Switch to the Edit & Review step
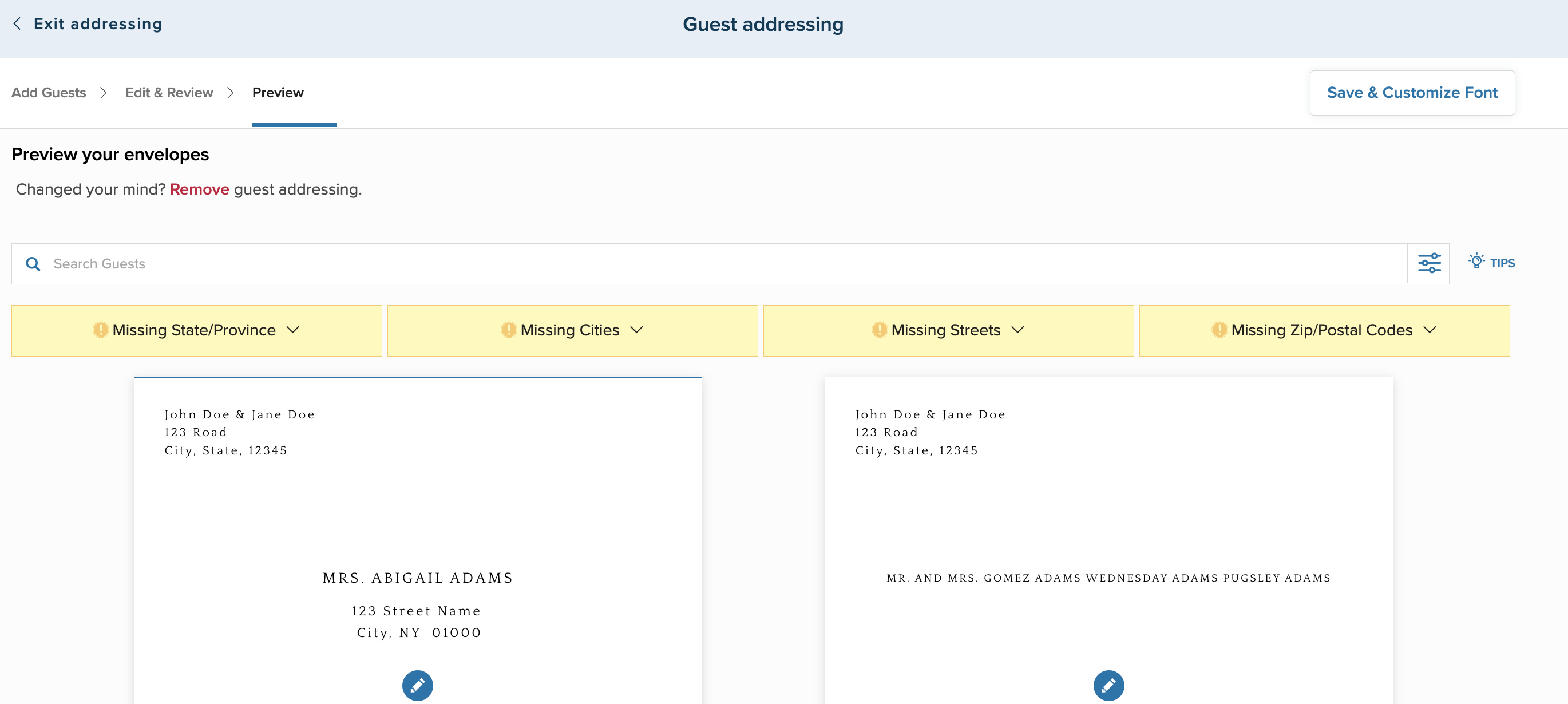Image resolution: width=1568 pixels, height=704 pixels. coord(169,93)
